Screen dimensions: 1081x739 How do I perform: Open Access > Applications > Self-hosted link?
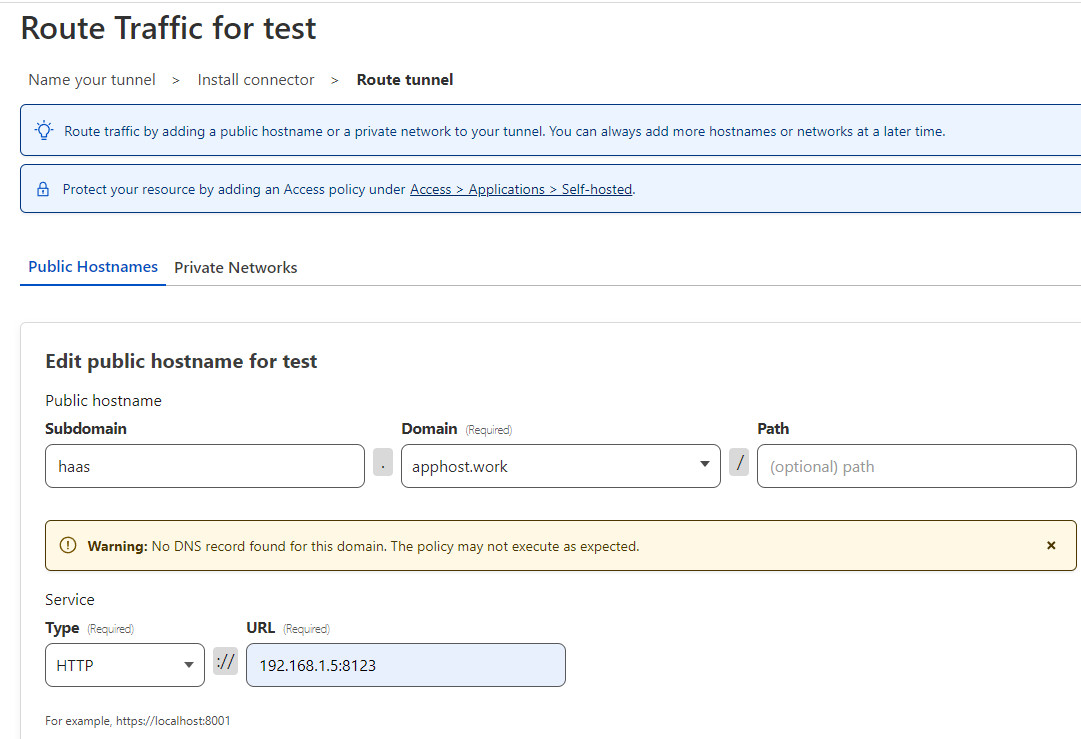[521, 189]
